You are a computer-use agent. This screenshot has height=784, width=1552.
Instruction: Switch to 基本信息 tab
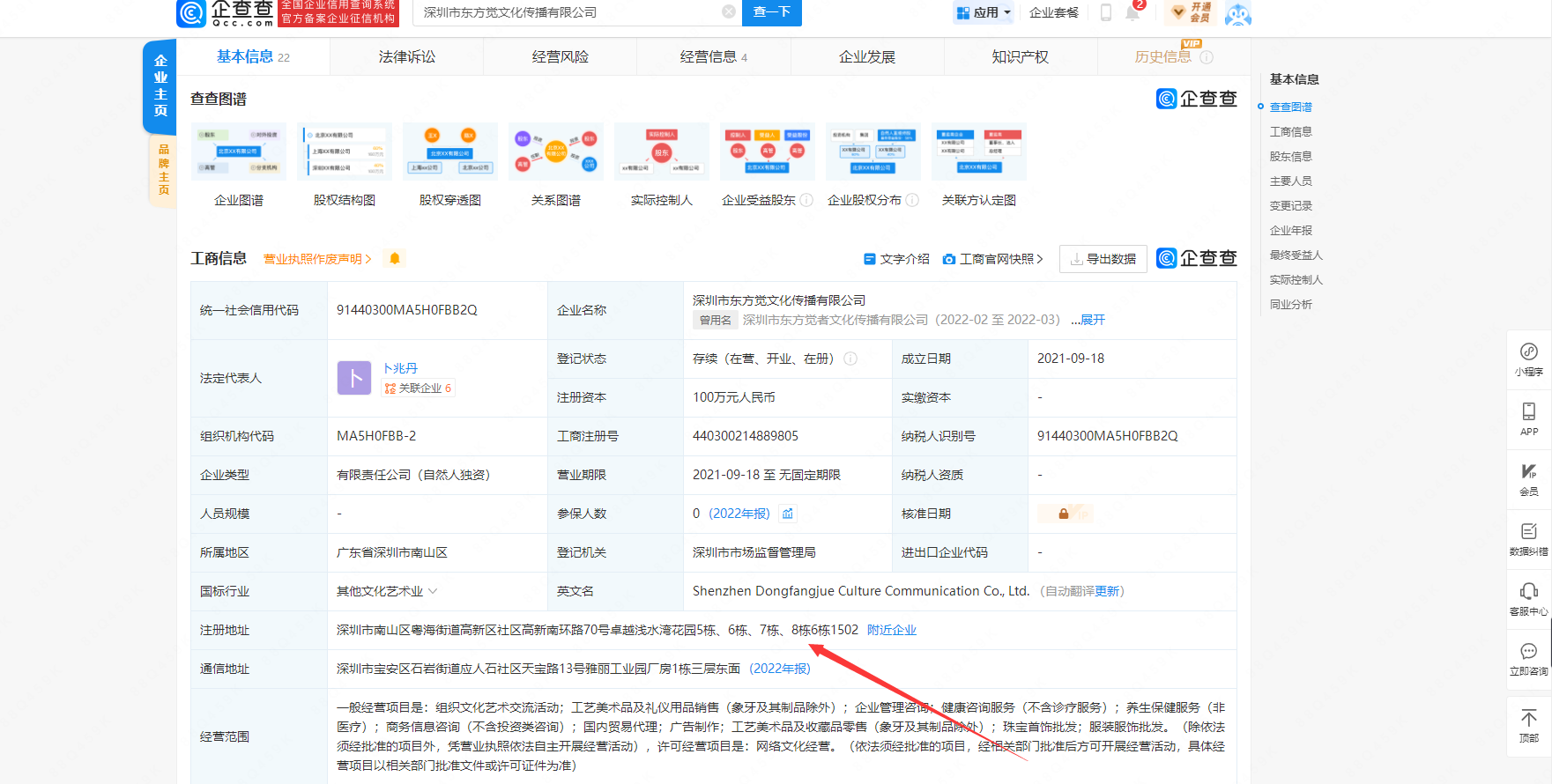click(x=253, y=56)
